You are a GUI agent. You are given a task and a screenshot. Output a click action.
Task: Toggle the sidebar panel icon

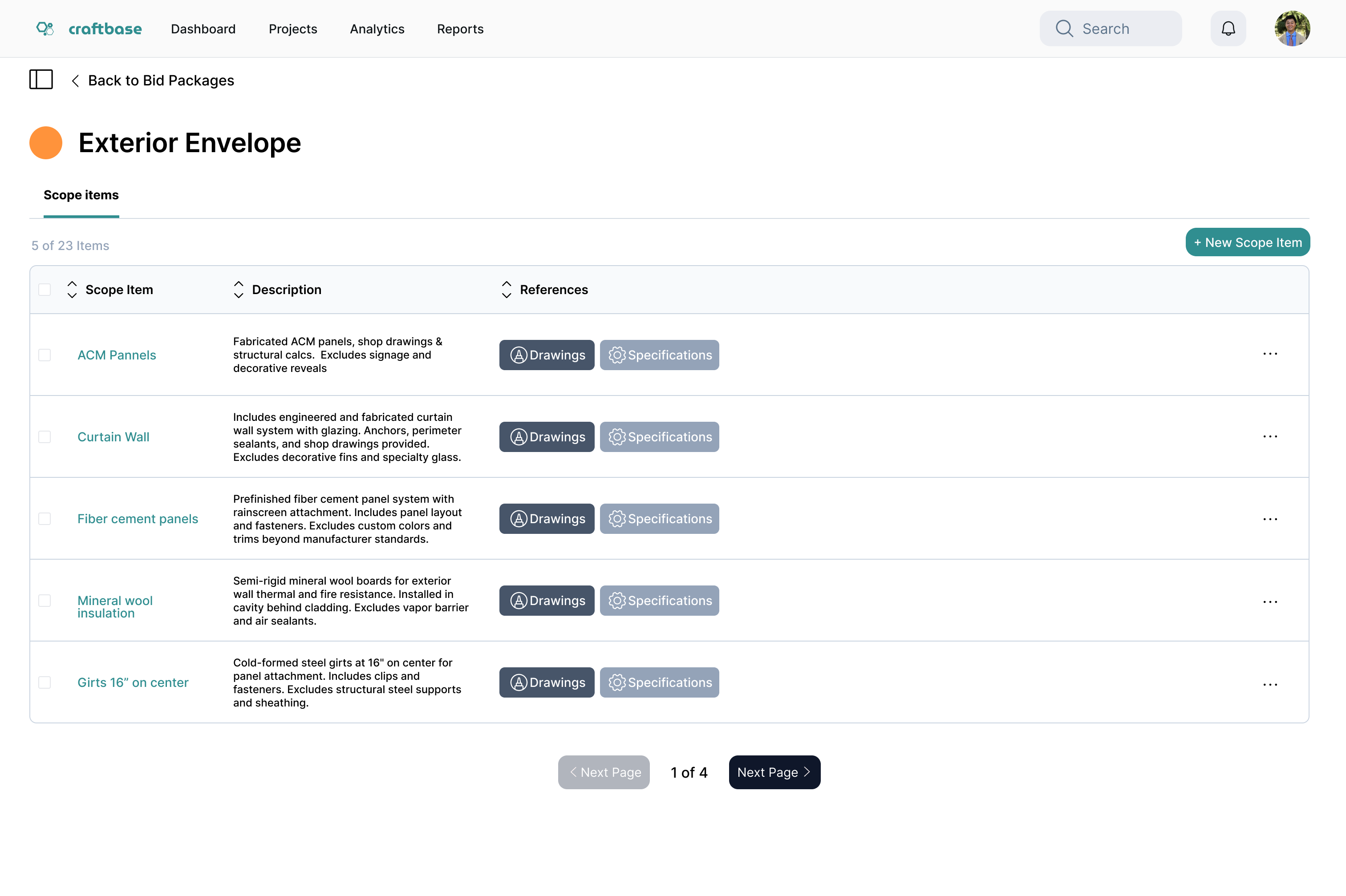[x=41, y=80]
